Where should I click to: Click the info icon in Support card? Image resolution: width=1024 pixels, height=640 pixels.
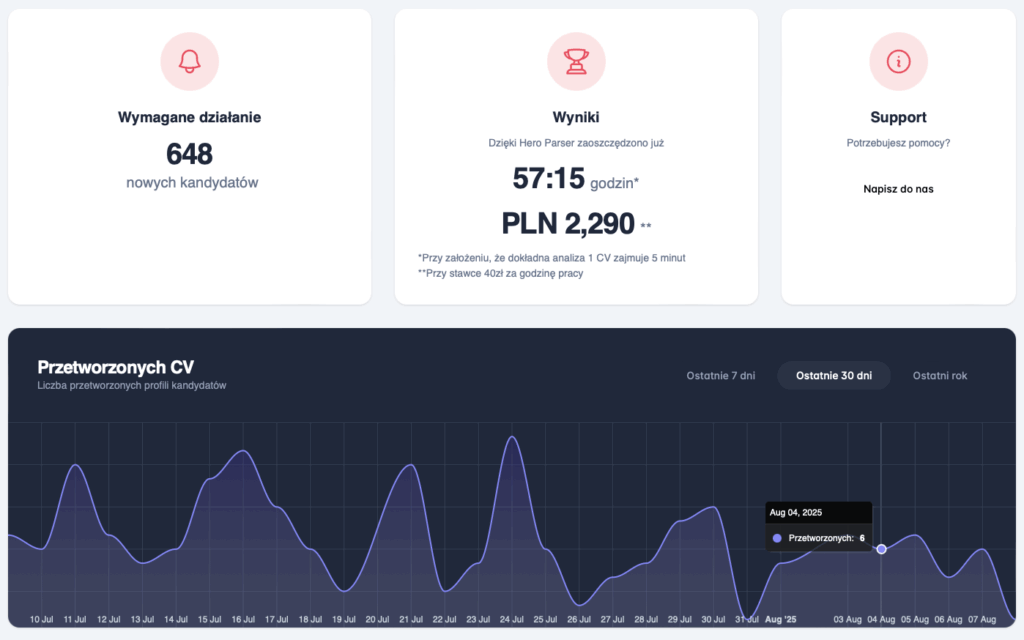pyautogui.click(x=898, y=61)
